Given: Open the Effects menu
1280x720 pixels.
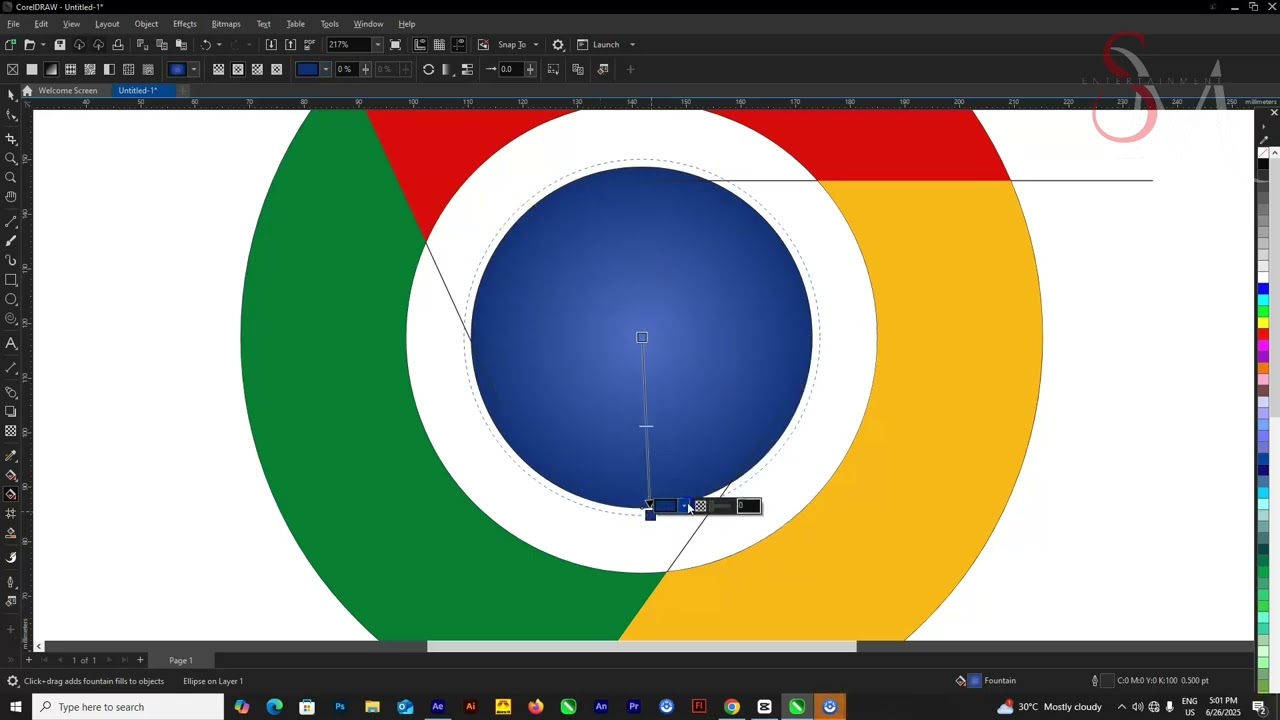Looking at the screenshot, I should tap(185, 24).
